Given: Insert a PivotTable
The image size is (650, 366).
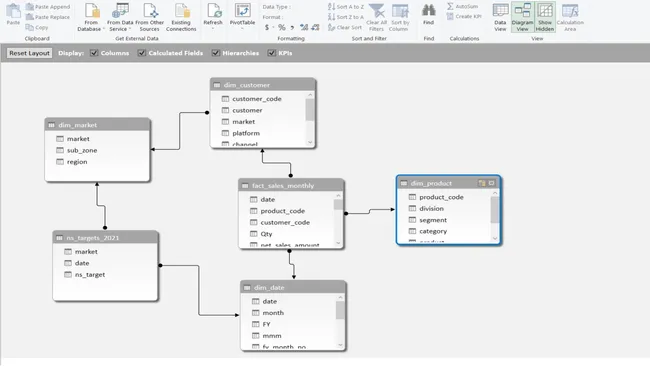Looking at the screenshot, I should pos(243,16).
